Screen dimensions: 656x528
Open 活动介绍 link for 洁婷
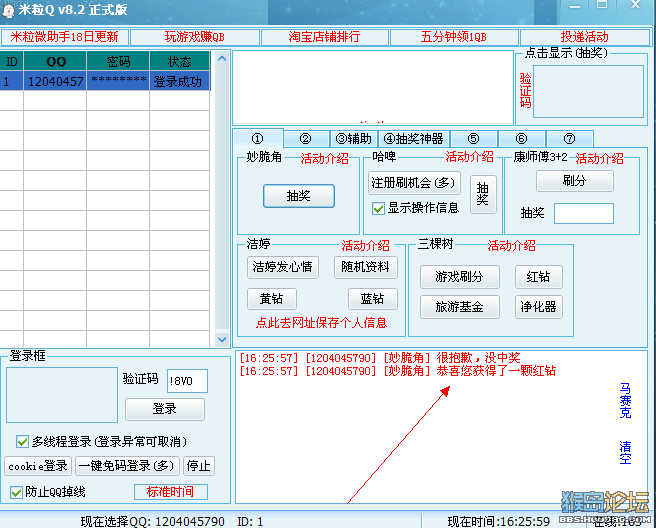365,246
